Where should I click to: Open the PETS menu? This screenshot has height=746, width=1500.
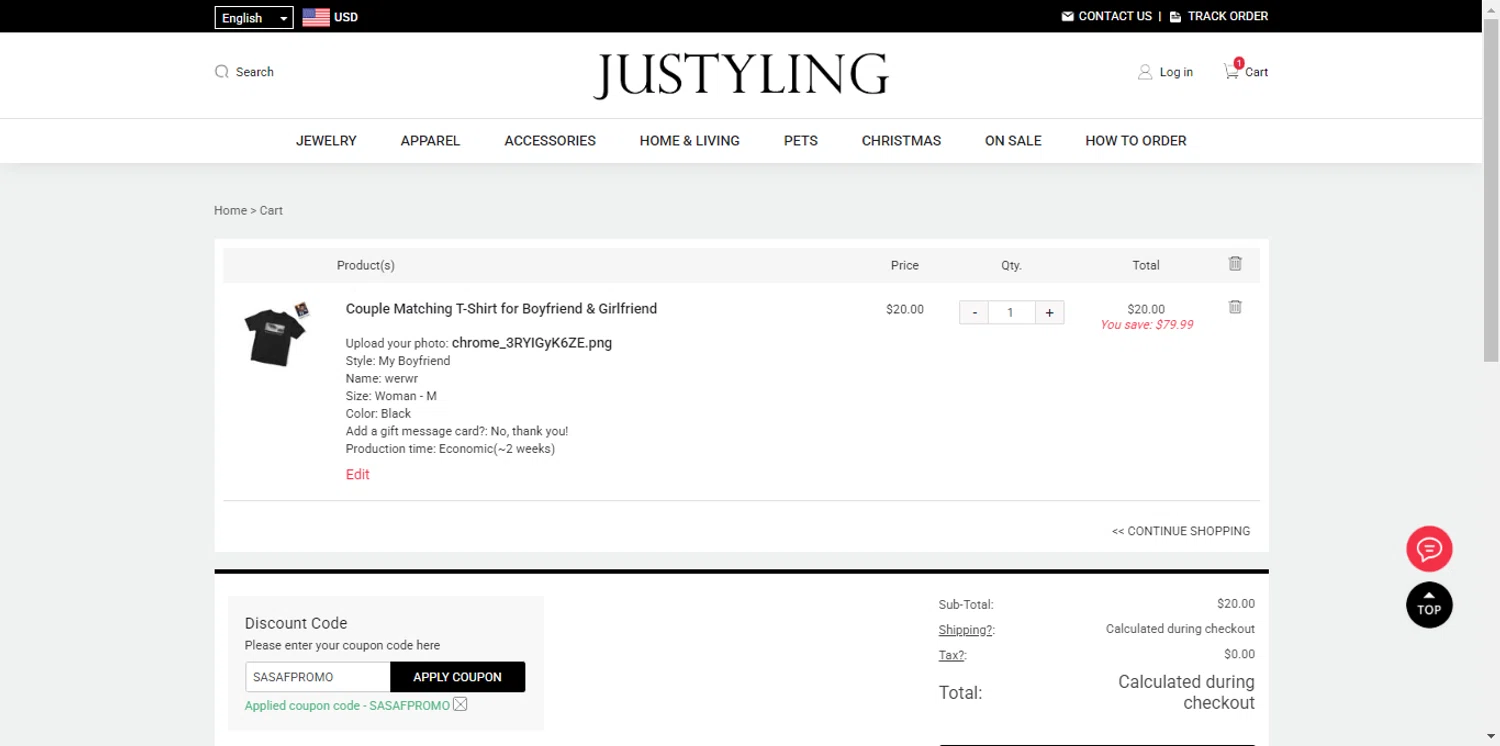[801, 141]
